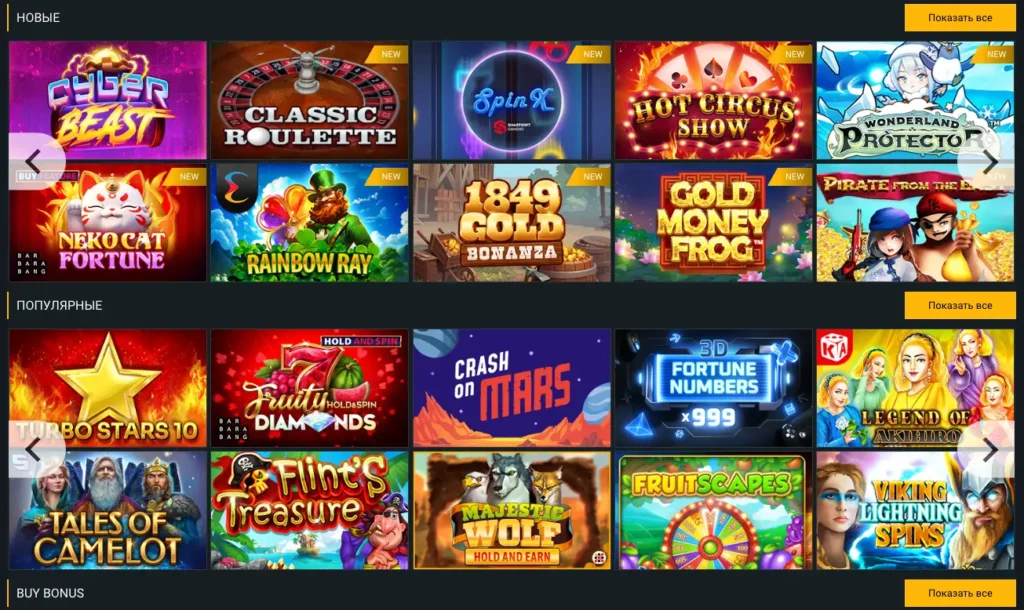This screenshot has height=610, width=1024.
Task: Open Majestic Wolf Hold and Earn
Action: pos(511,510)
